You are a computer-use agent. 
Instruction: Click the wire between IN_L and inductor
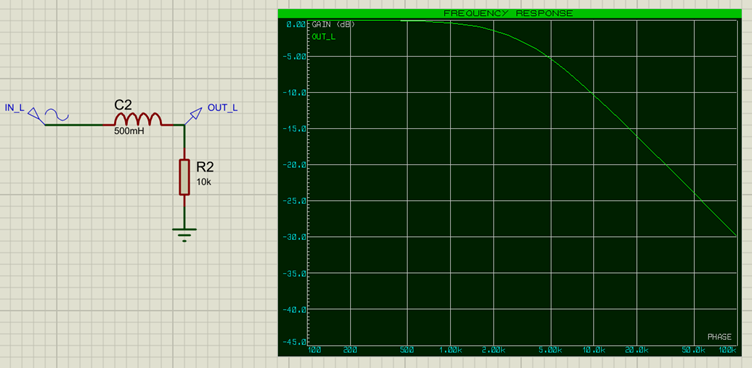(x=74, y=125)
